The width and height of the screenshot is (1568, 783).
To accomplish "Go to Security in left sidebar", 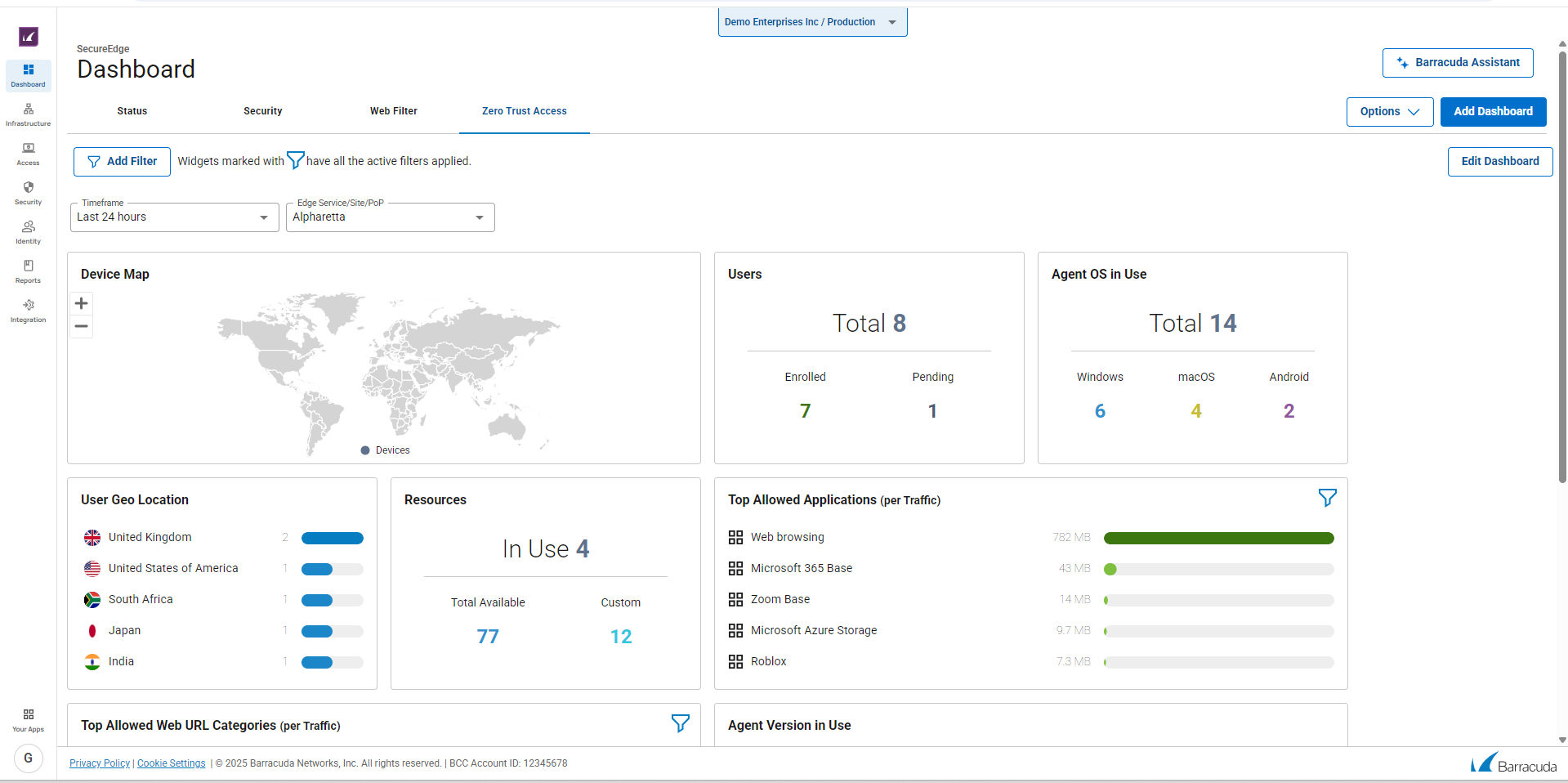I will [x=28, y=193].
